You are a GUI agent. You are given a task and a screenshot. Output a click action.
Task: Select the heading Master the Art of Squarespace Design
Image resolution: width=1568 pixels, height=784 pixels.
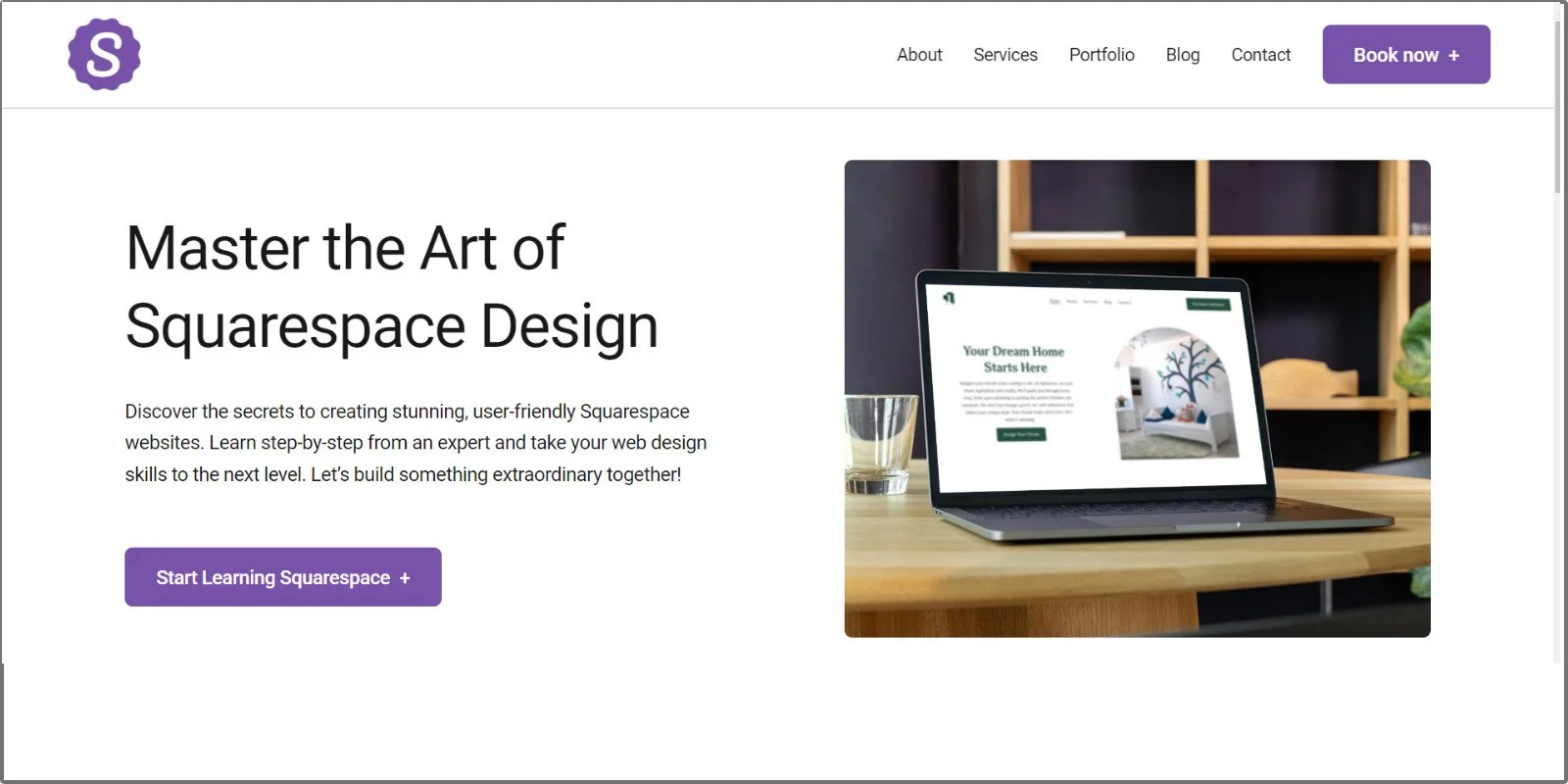(x=392, y=286)
